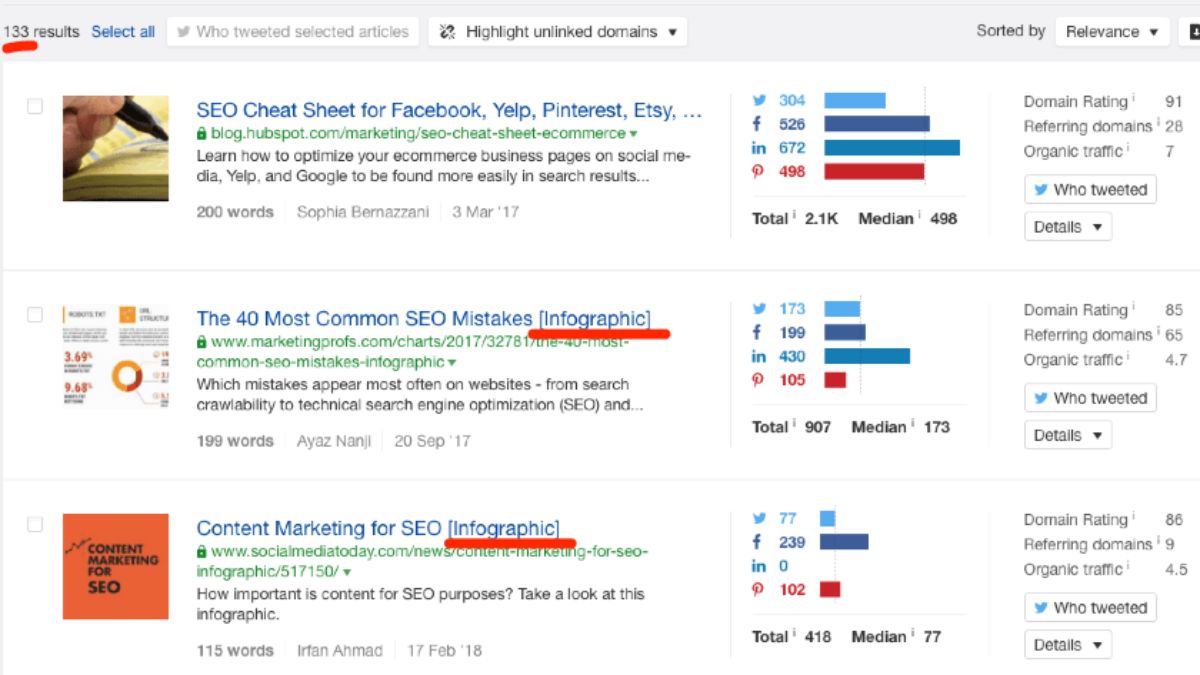Image resolution: width=1200 pixels, height=675 pixels.
Task: Click the Pinterest icon in the Social Media Today row
Action: tap(758, 590)
